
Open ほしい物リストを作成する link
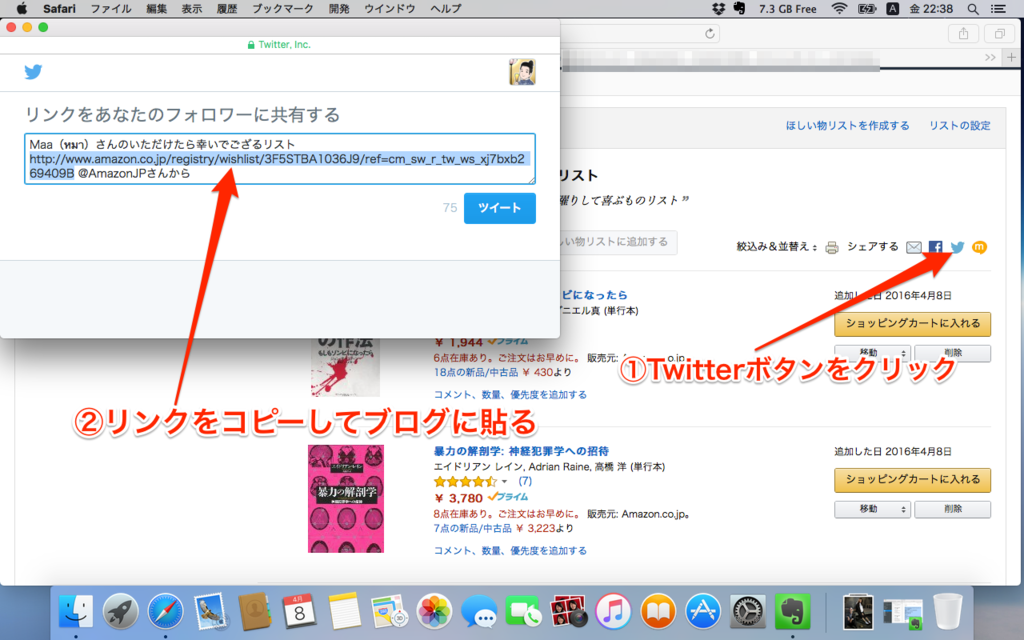point(847,125)
